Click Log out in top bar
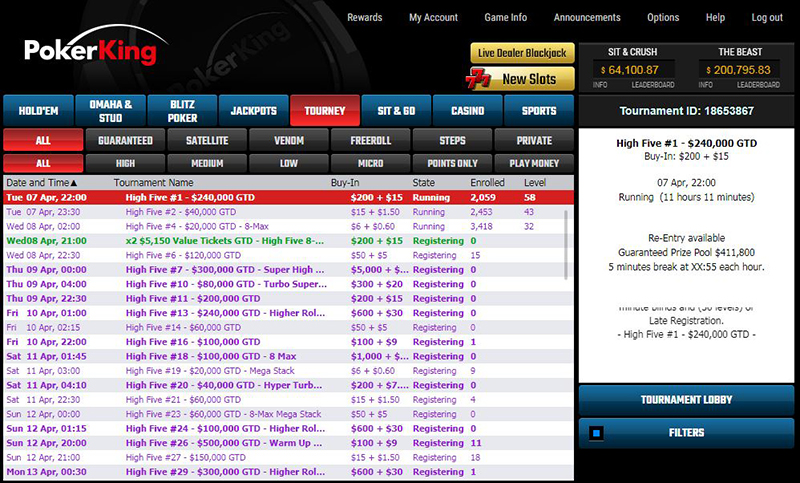The image size is (800, 483). click(x=767, y=18)
